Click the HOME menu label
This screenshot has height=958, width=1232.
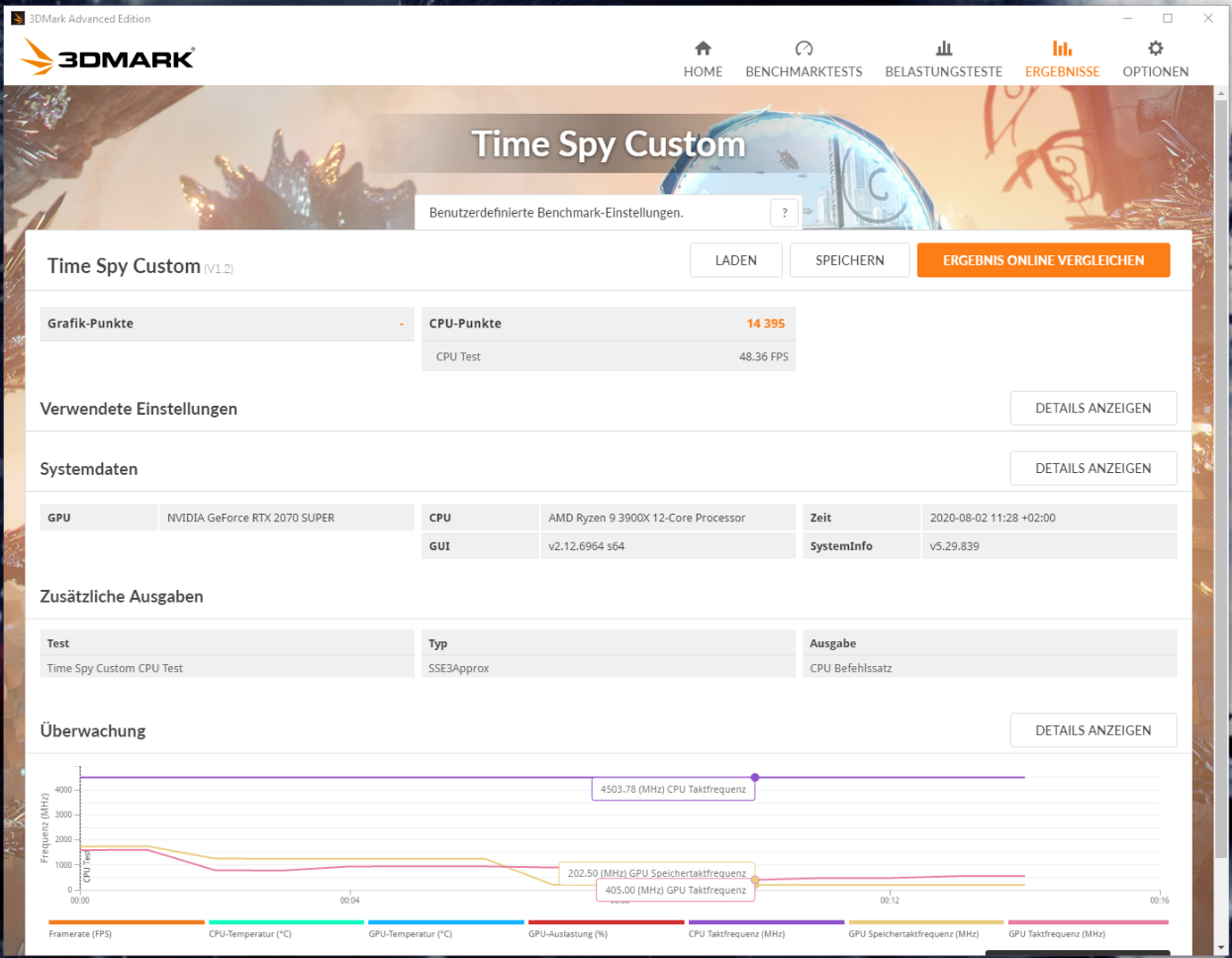pyautogui.click(x=703, y=72)
